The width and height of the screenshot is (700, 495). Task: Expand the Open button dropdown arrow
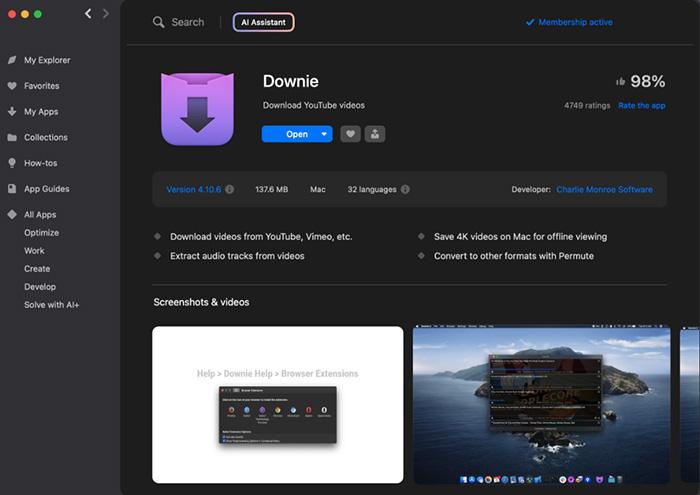click(324, 134)
